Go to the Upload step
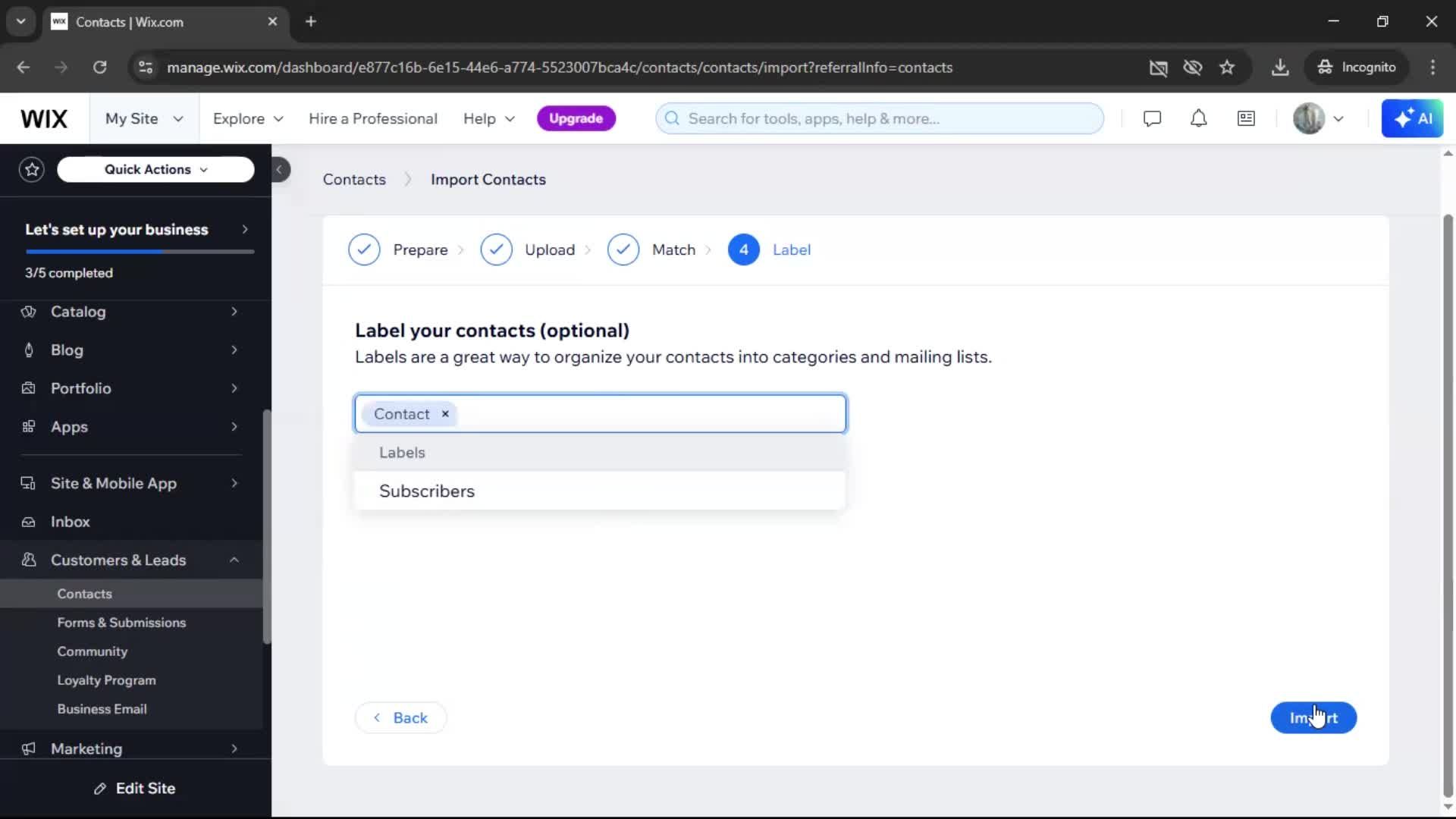Viewport: 1456px width, 819px height. 528,249
